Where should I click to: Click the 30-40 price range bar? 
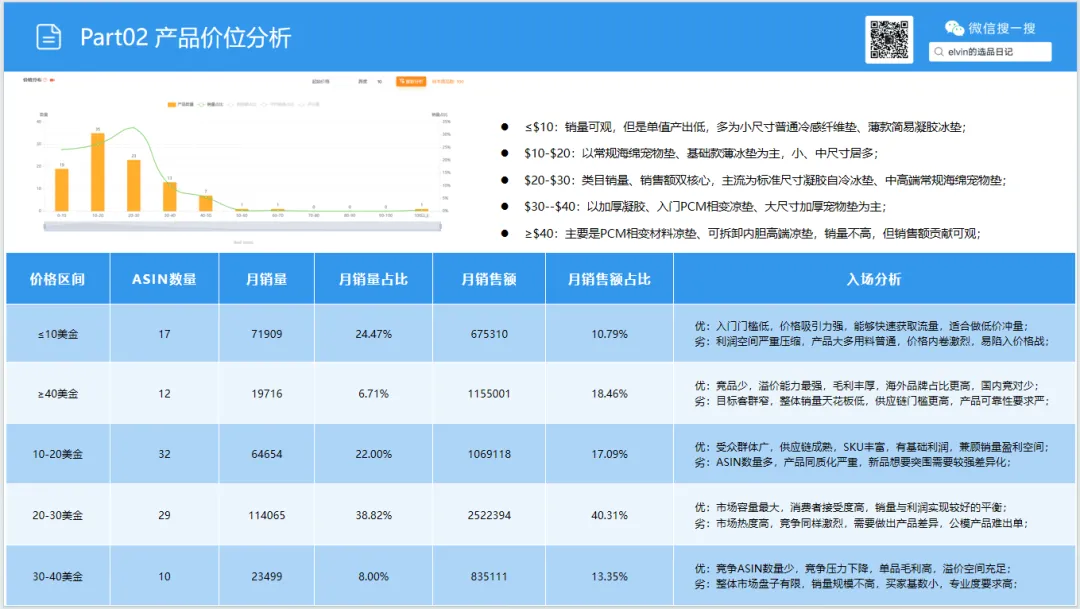169,196
